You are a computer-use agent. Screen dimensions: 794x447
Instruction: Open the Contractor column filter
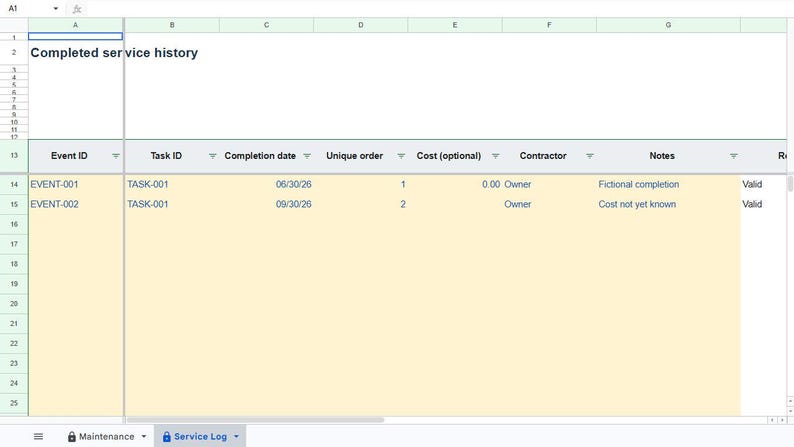click(589, 156)
